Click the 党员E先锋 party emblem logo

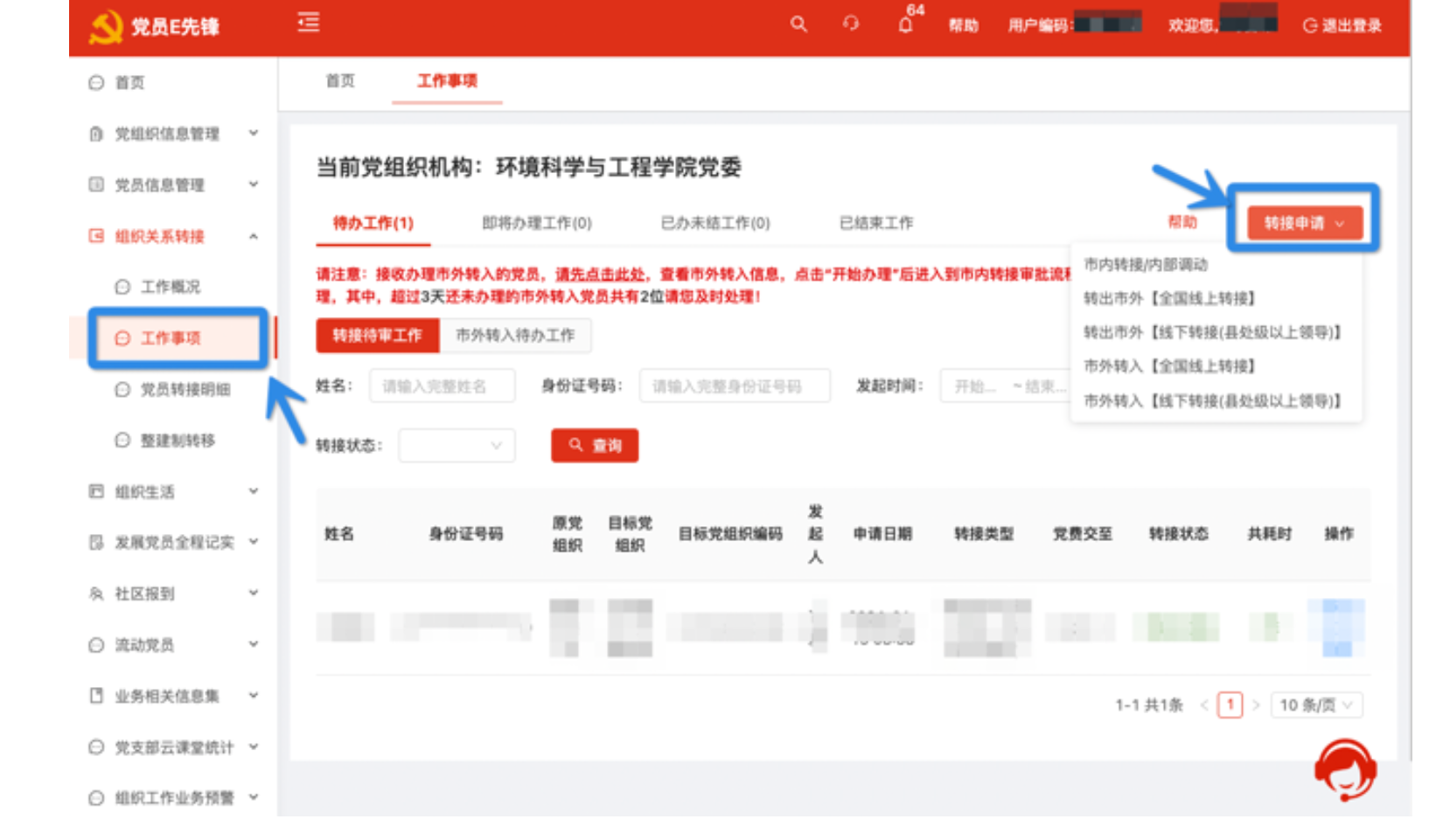pos(107,27)
